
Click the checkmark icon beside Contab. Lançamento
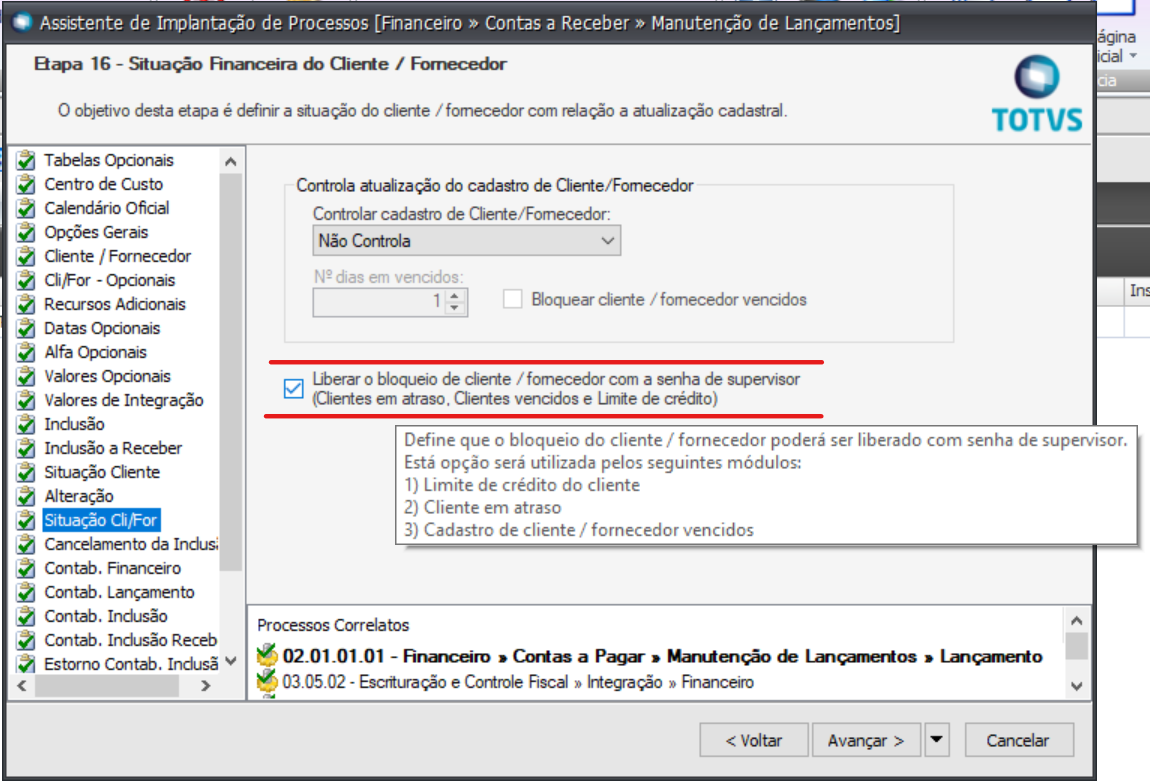pyautogui.click(x=26, y=592)
